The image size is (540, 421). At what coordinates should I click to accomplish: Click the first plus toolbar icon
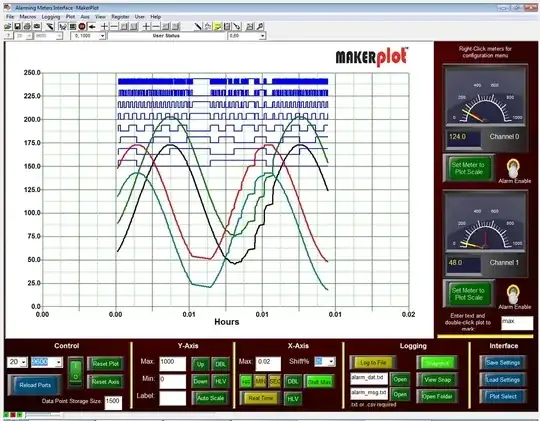click(x=104, y=27)
